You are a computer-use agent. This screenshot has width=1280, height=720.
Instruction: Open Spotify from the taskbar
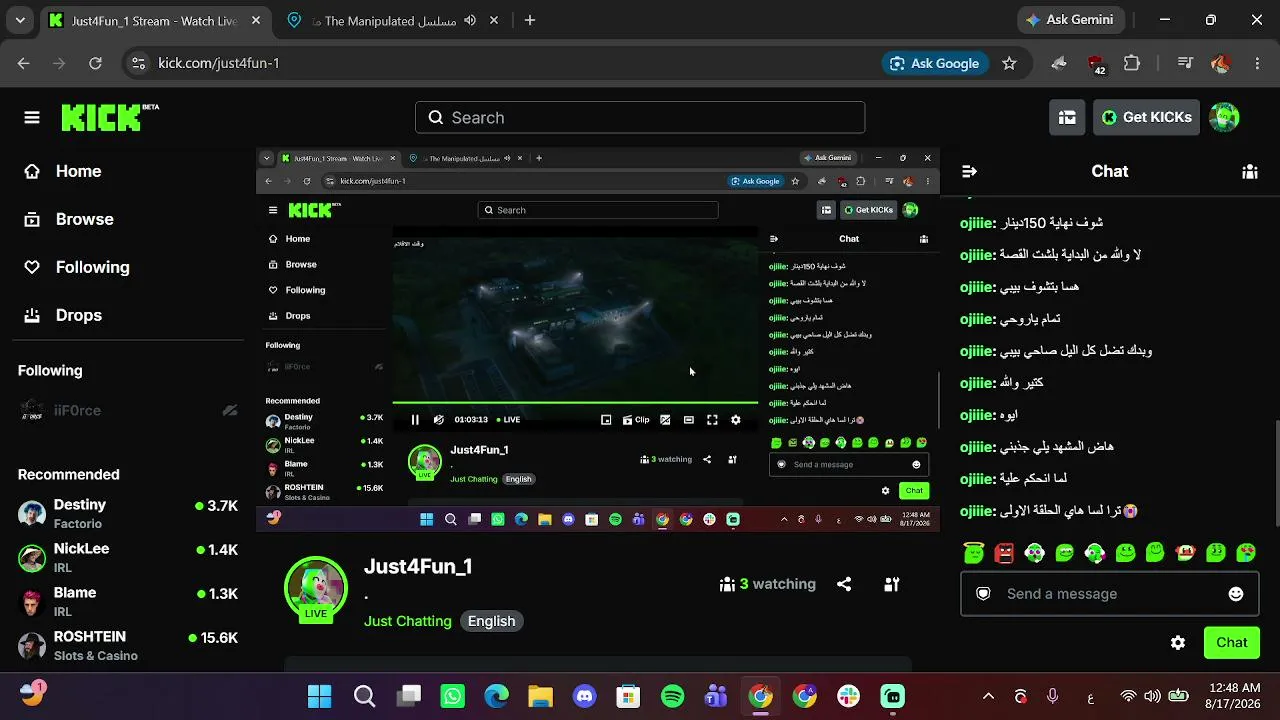pos(673,696)
